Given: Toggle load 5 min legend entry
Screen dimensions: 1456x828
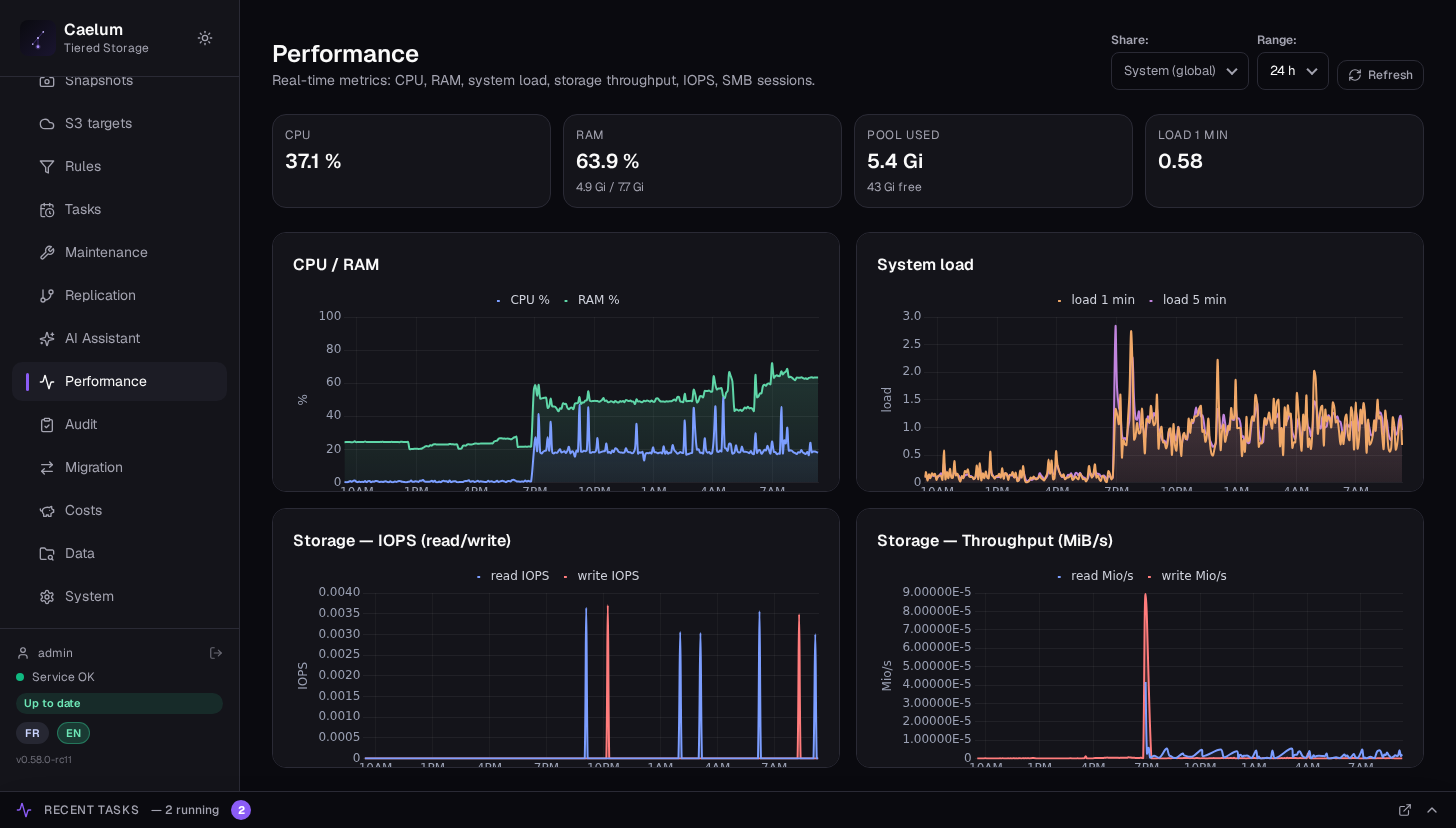Looking at the screenshot, I should pos(1188,300).
